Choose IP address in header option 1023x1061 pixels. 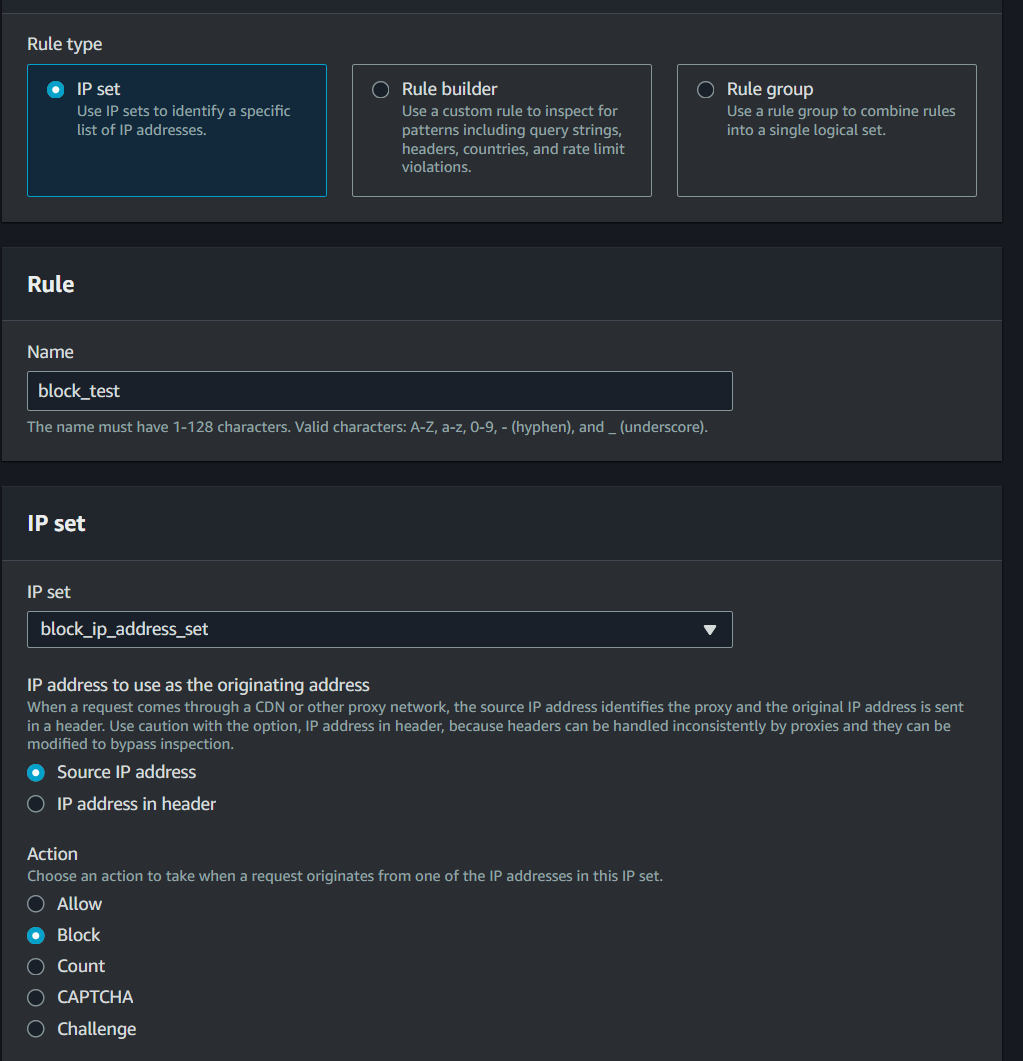click(35, 803)
